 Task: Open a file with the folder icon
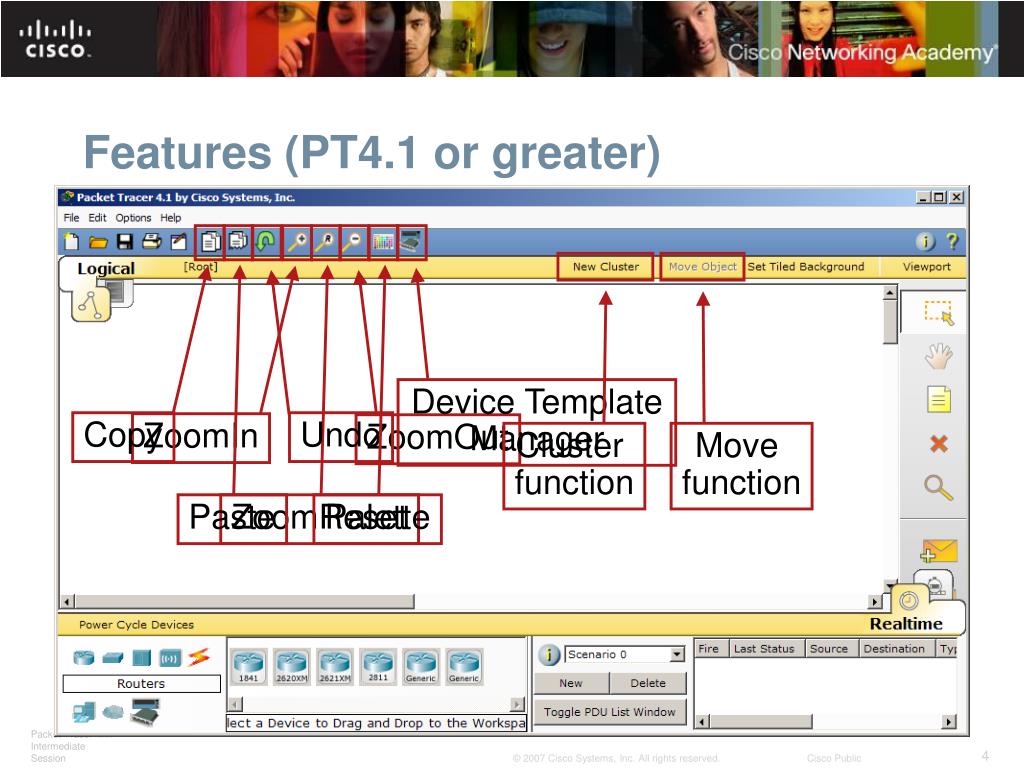pos(98,242)
